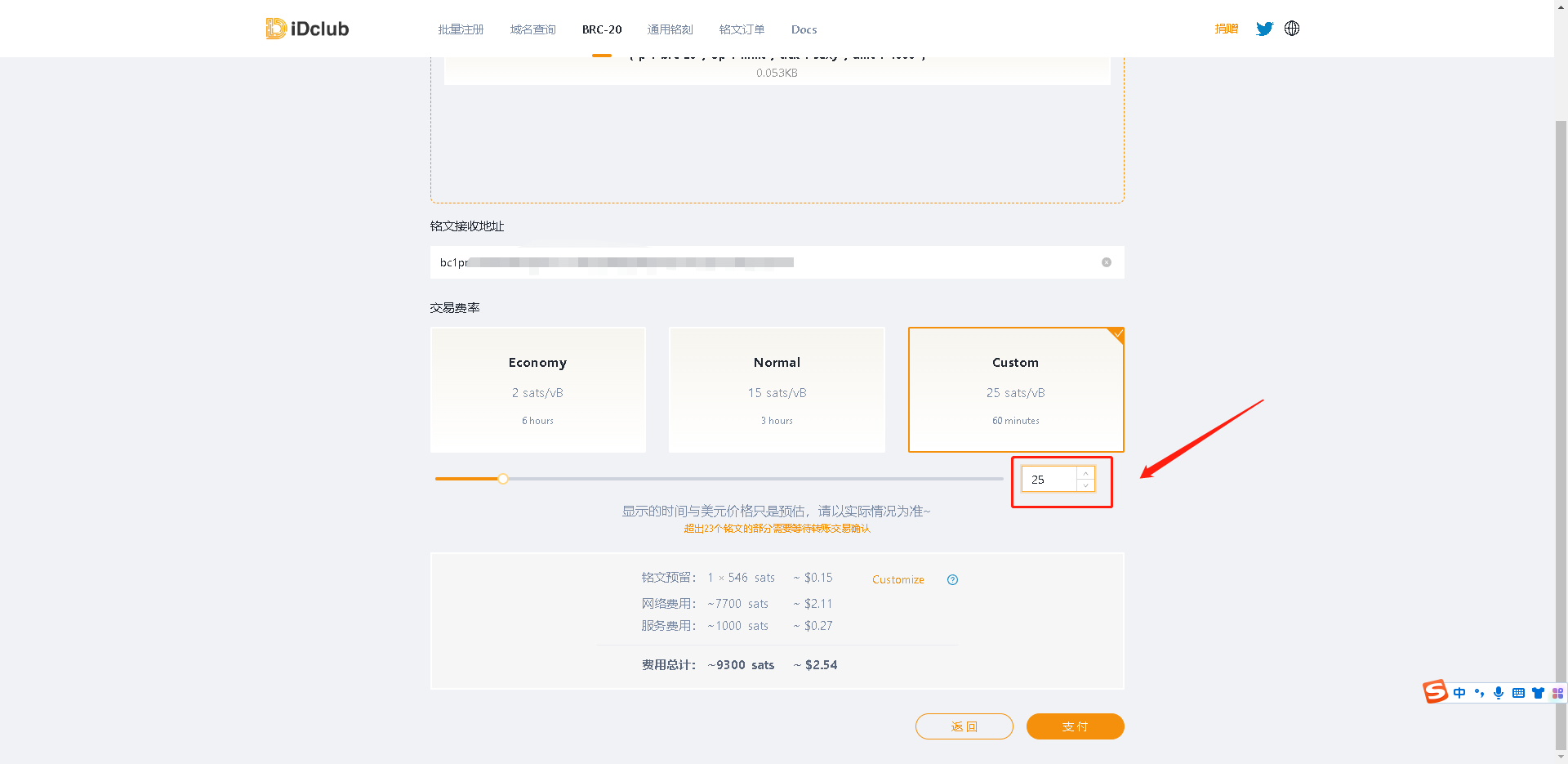Open the 铭文订单 nav item
Screen dimensions: 1568x764
tap(742, 29)
